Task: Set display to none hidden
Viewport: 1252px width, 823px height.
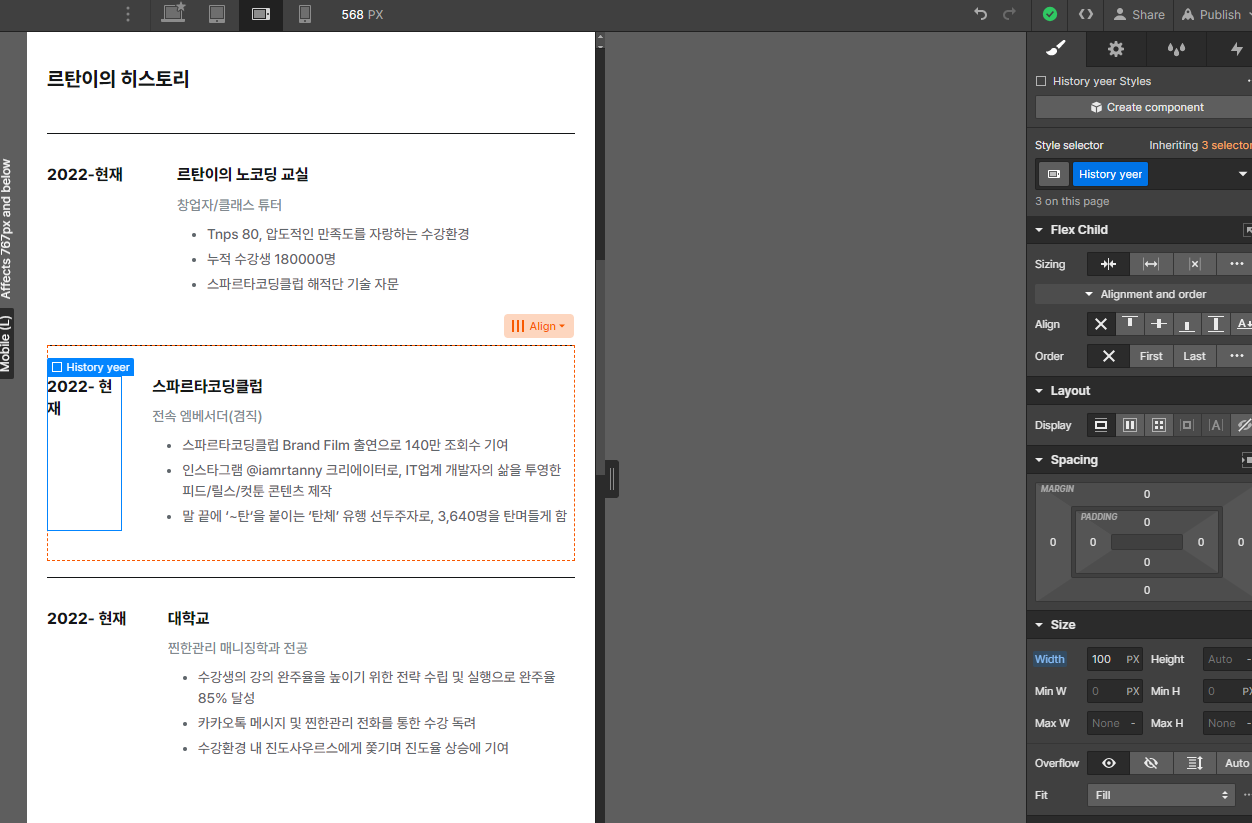Action: coord(1243,425)
